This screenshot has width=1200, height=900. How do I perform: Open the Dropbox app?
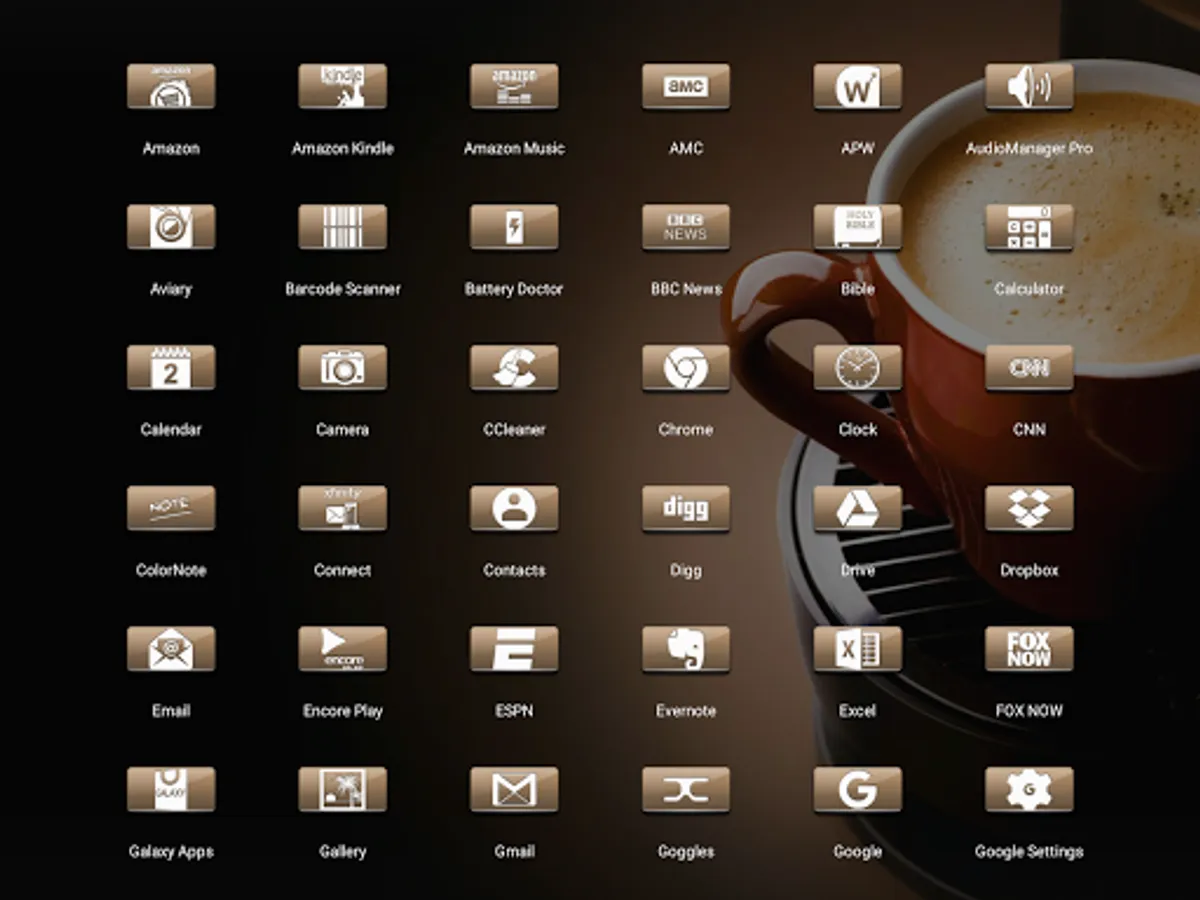[x=1029, y=509]
